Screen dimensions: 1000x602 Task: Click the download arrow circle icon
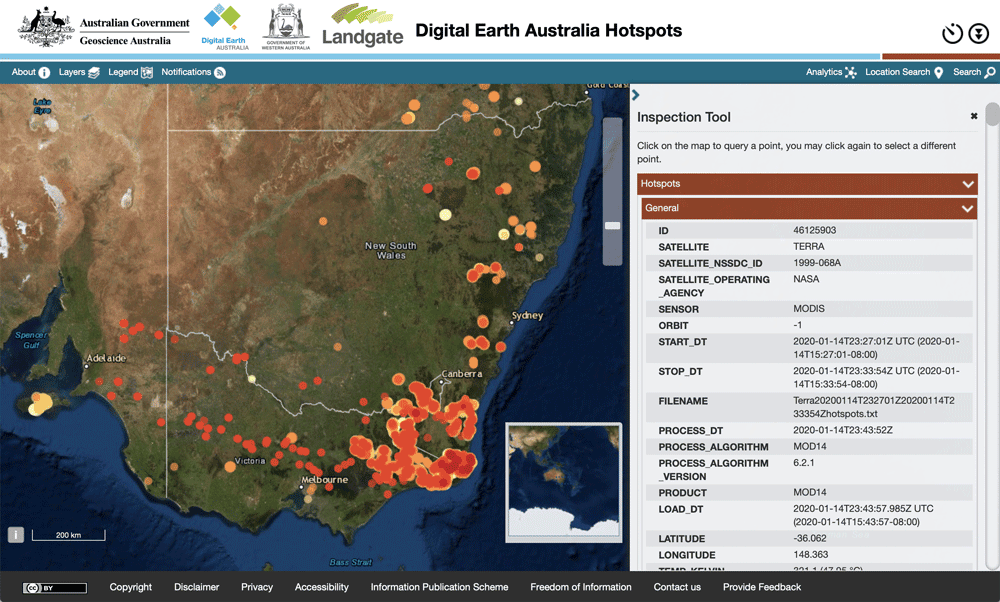pos(978,33)
